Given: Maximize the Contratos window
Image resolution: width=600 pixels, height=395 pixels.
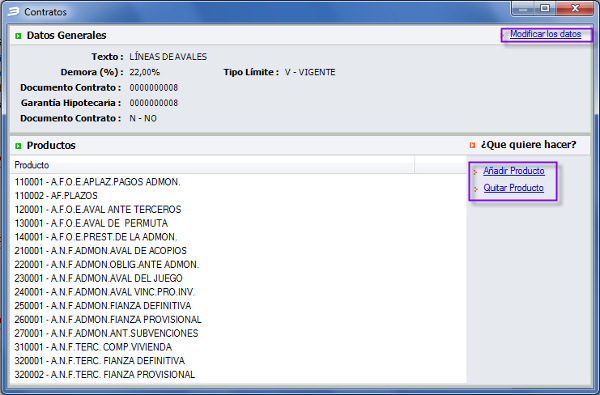Looking at the screenshot, I should point(545,8).
